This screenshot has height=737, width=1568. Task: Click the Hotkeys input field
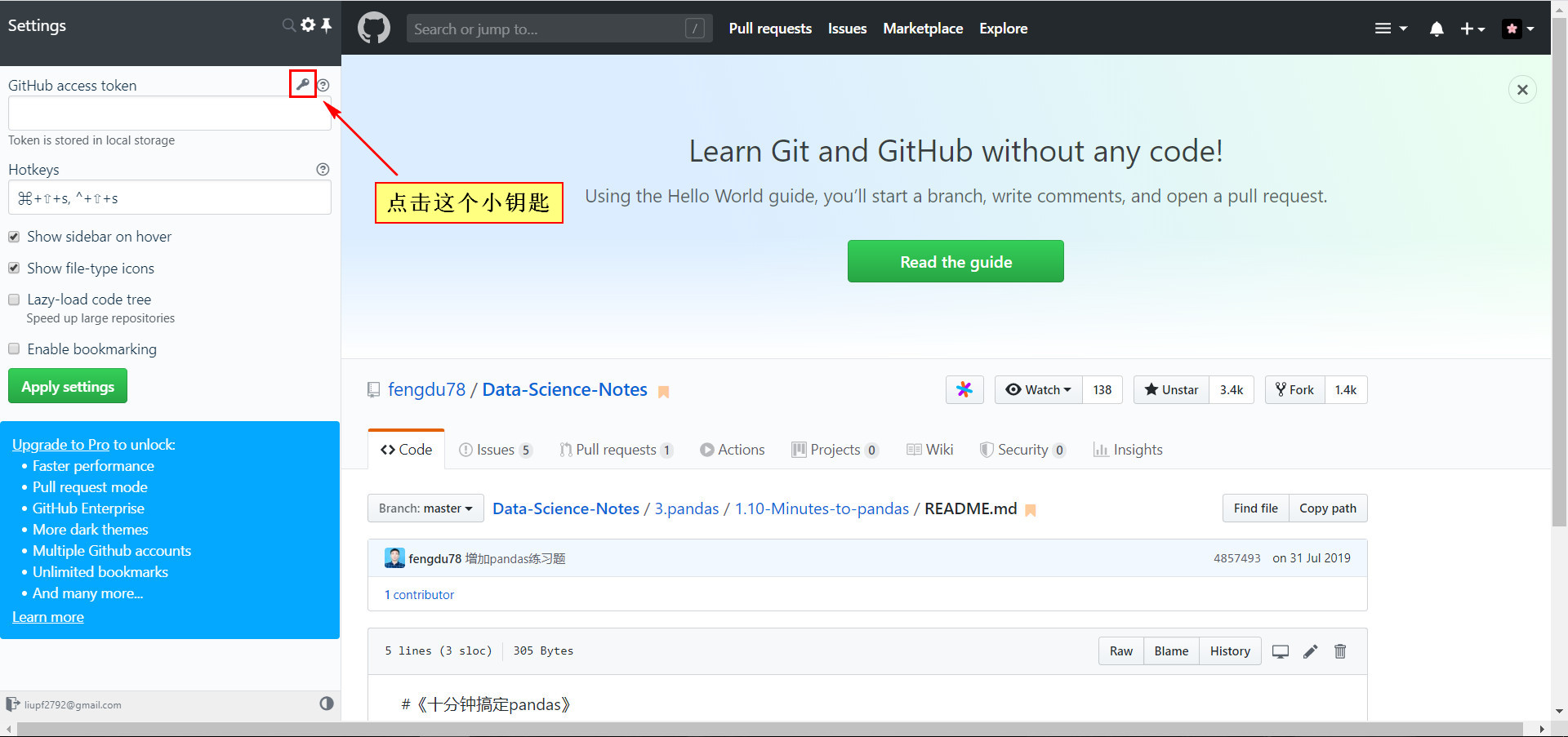tap(169, 198)
